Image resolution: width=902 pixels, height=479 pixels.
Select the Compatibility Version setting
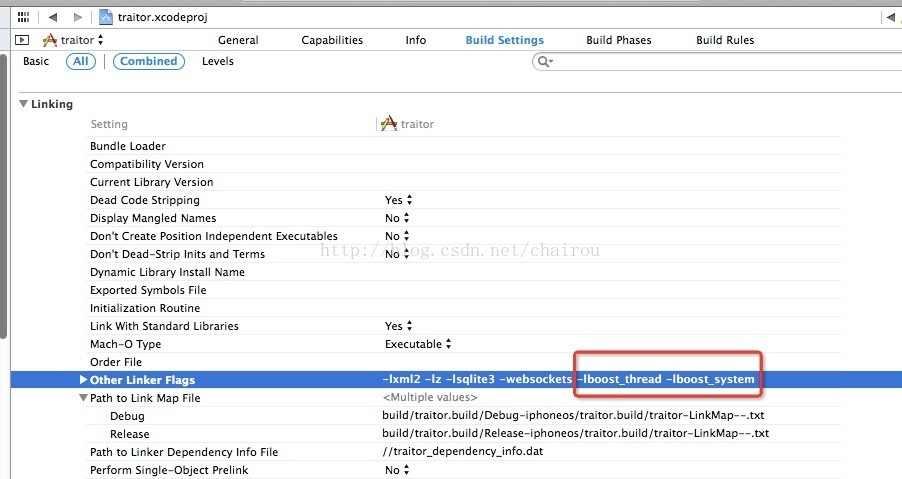pyautogui.click(x=147, y=164)
